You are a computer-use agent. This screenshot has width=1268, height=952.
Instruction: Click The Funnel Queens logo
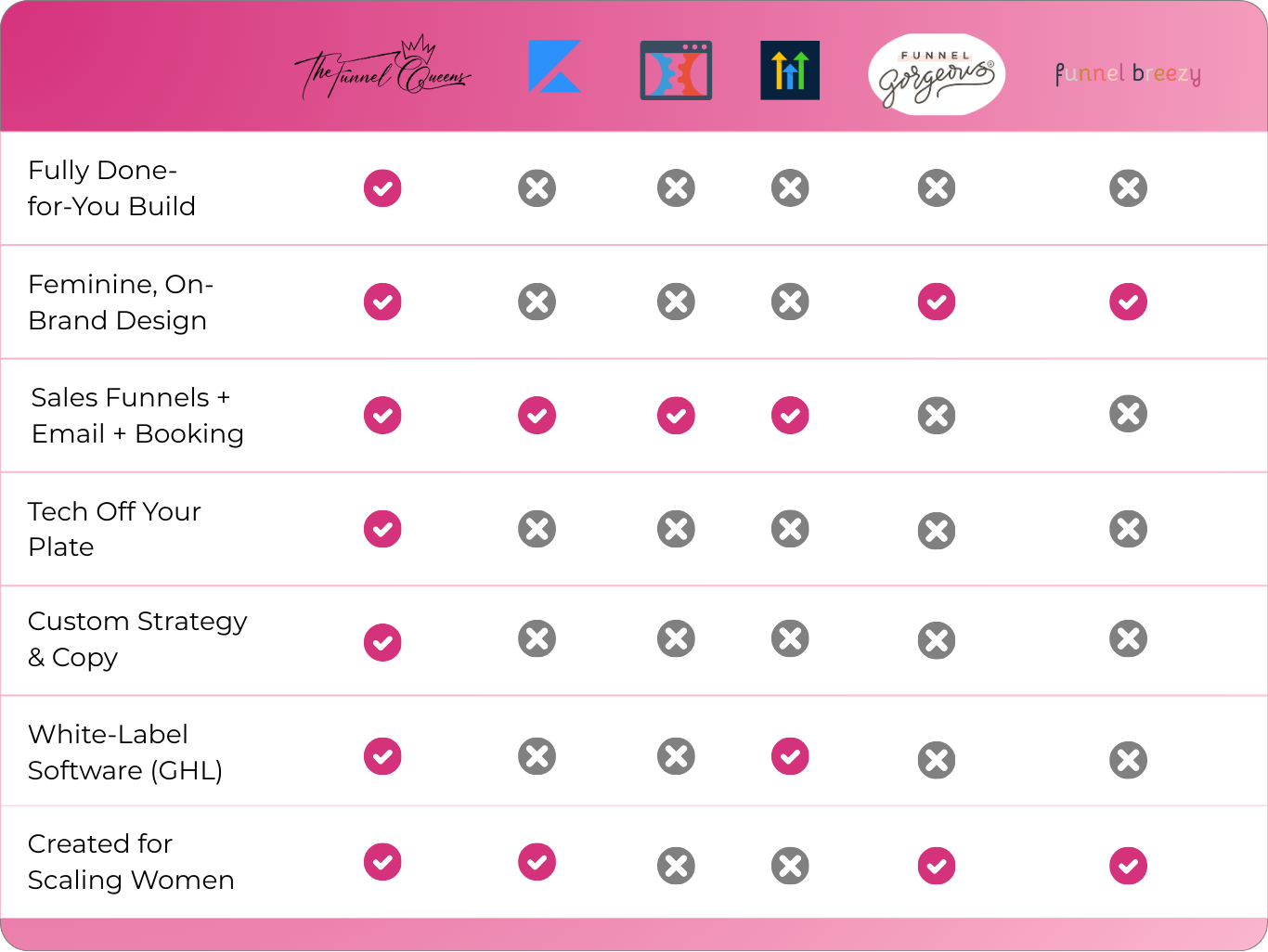tap(382, 68)
